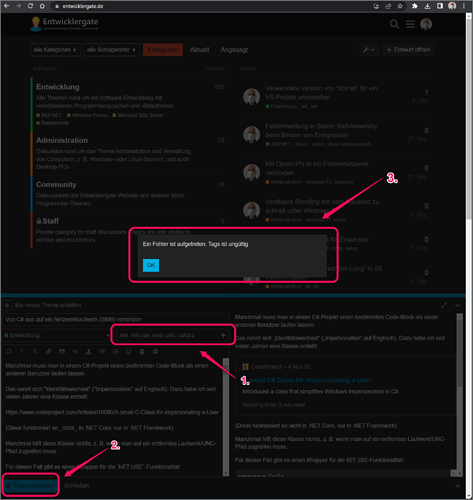Switch to the Angesagt tab
The height and width of the screenshot is (500, 473).
point(234,50)
